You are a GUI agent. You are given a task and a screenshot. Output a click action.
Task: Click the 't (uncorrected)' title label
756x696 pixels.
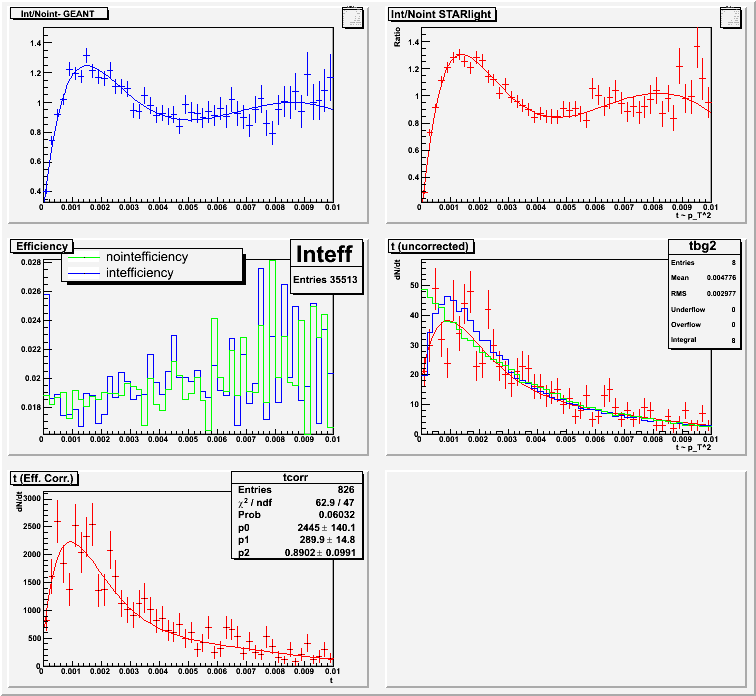[431, 246]
